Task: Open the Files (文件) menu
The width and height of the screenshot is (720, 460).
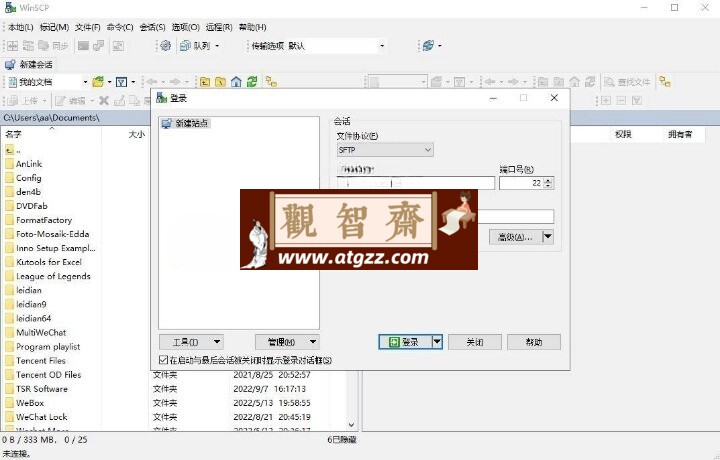Action: (88, 27)
